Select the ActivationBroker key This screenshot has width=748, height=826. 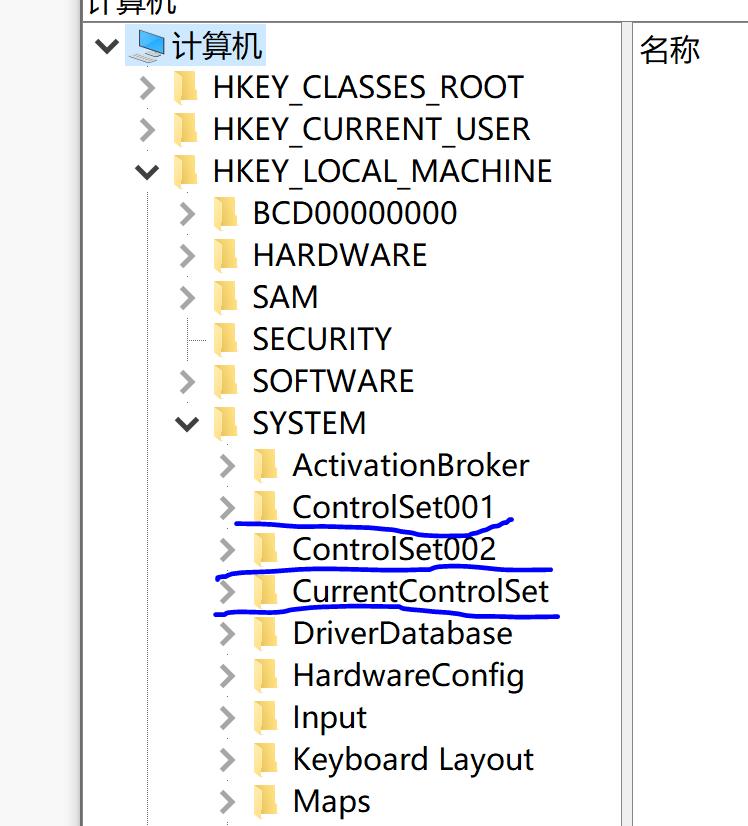[410, 465]
